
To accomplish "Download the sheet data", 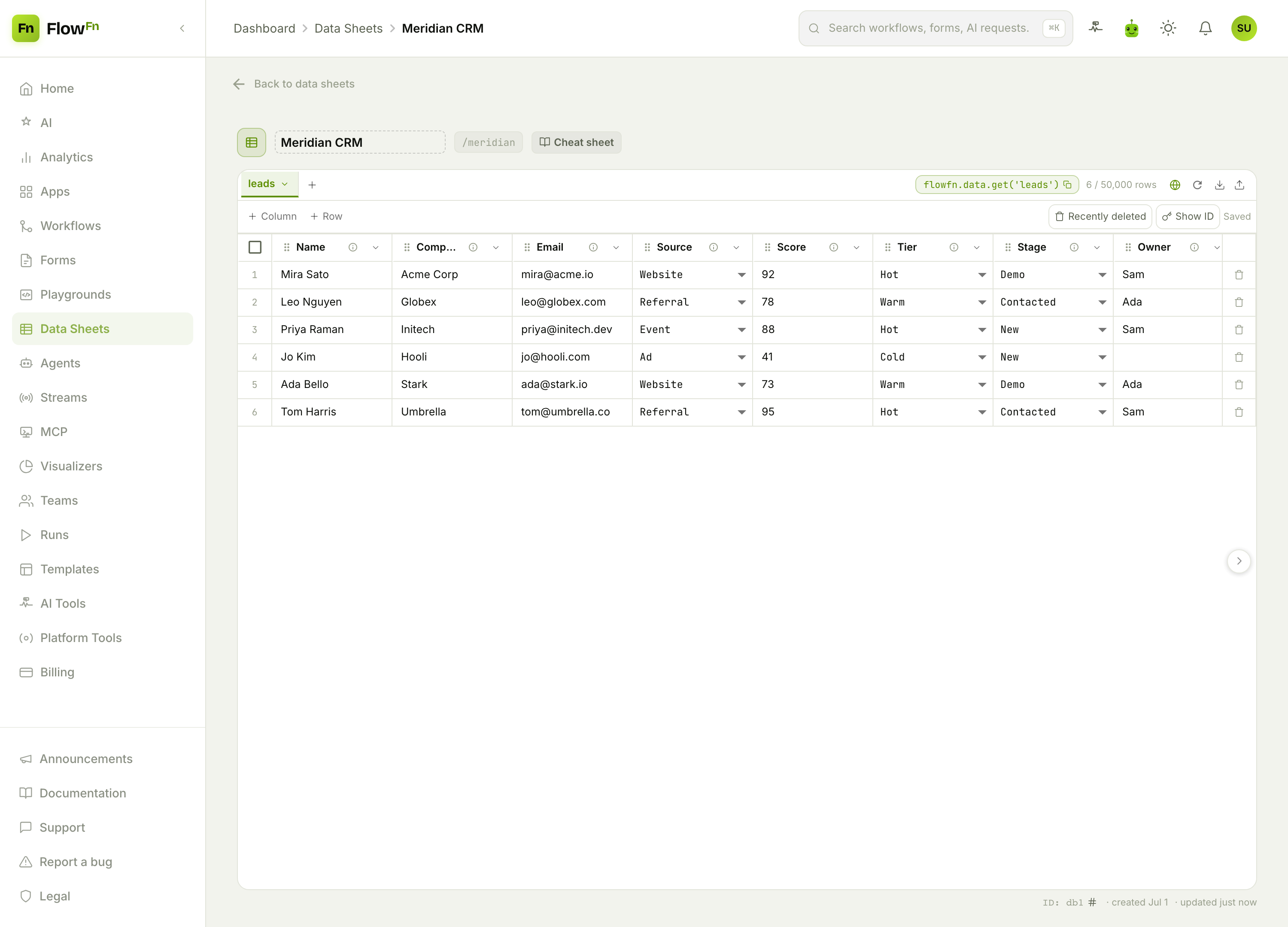I will 1219,185.
